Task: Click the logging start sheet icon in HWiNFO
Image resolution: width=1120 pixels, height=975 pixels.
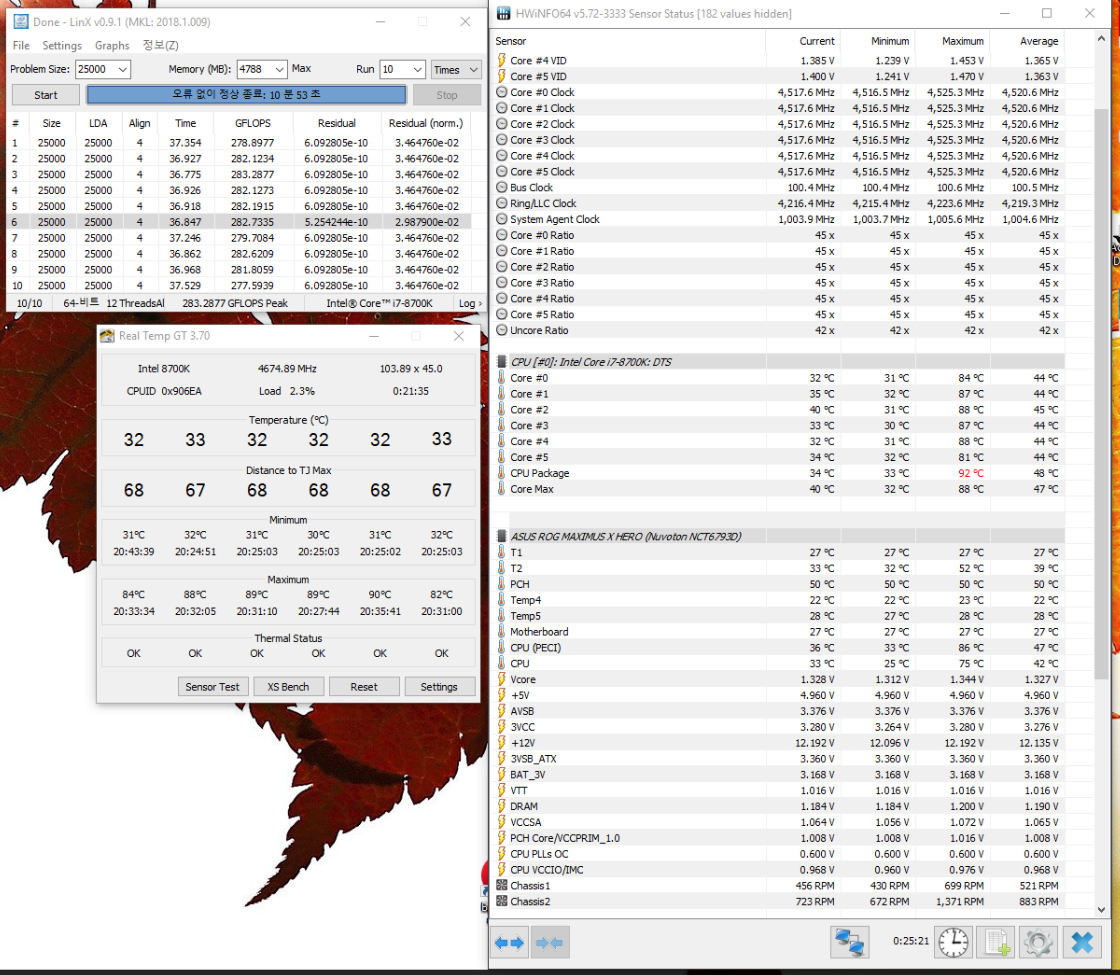Action: tap(997, 942)
